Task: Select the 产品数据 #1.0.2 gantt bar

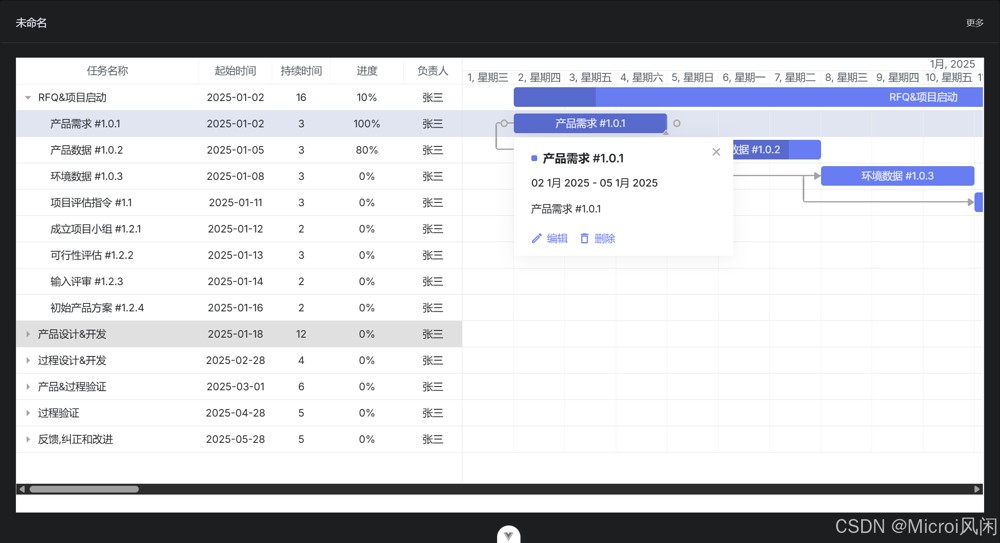Action: 776,150
